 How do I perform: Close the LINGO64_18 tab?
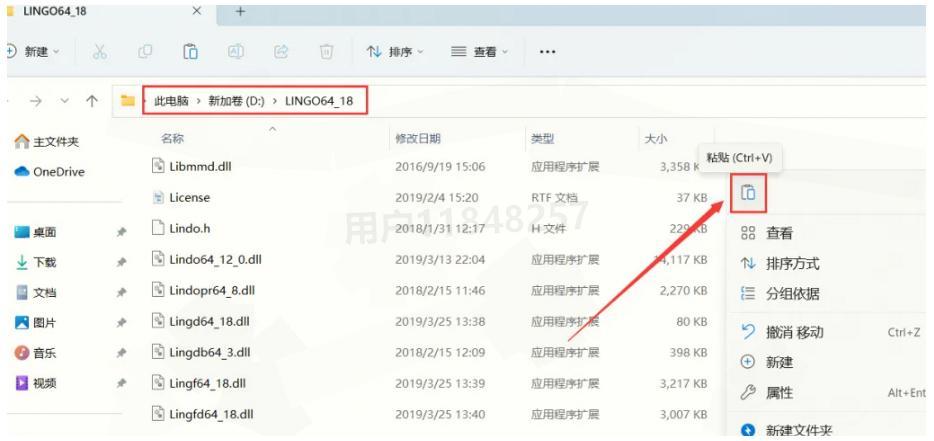(x=197, y=11)
